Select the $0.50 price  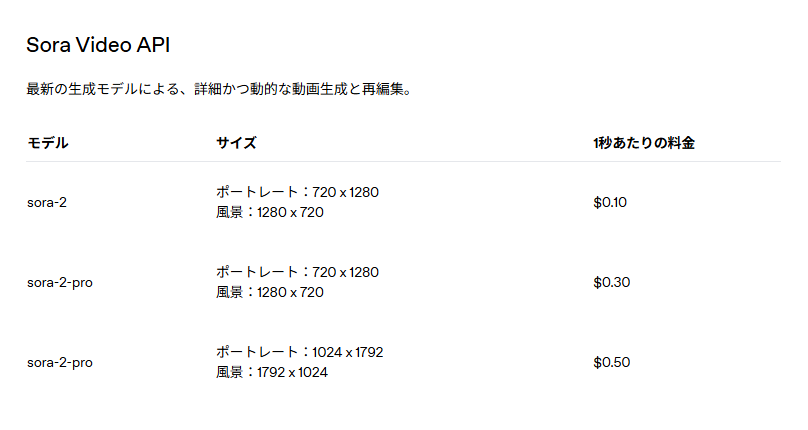611,362
